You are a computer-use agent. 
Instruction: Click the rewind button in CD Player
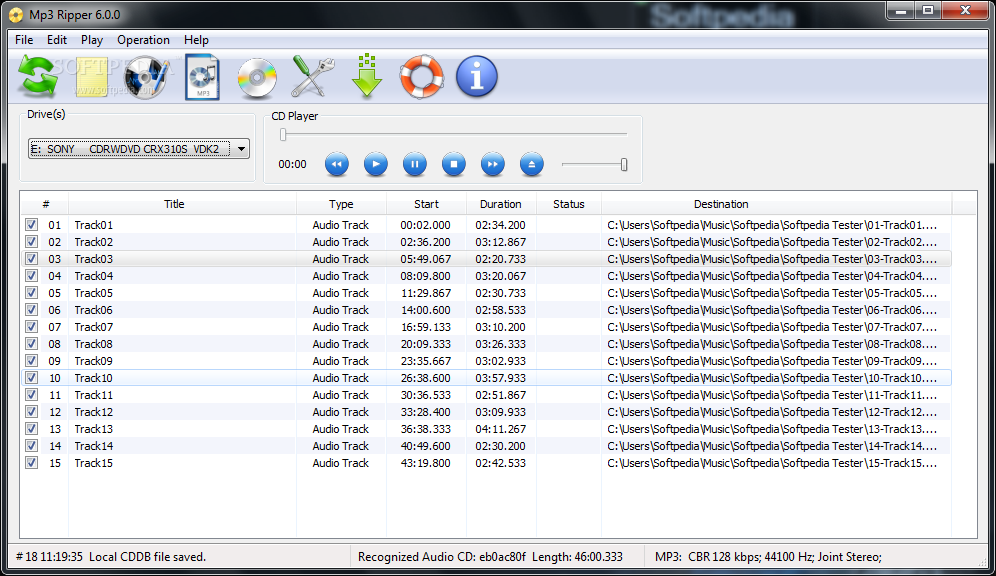click(x=337, y=164)
